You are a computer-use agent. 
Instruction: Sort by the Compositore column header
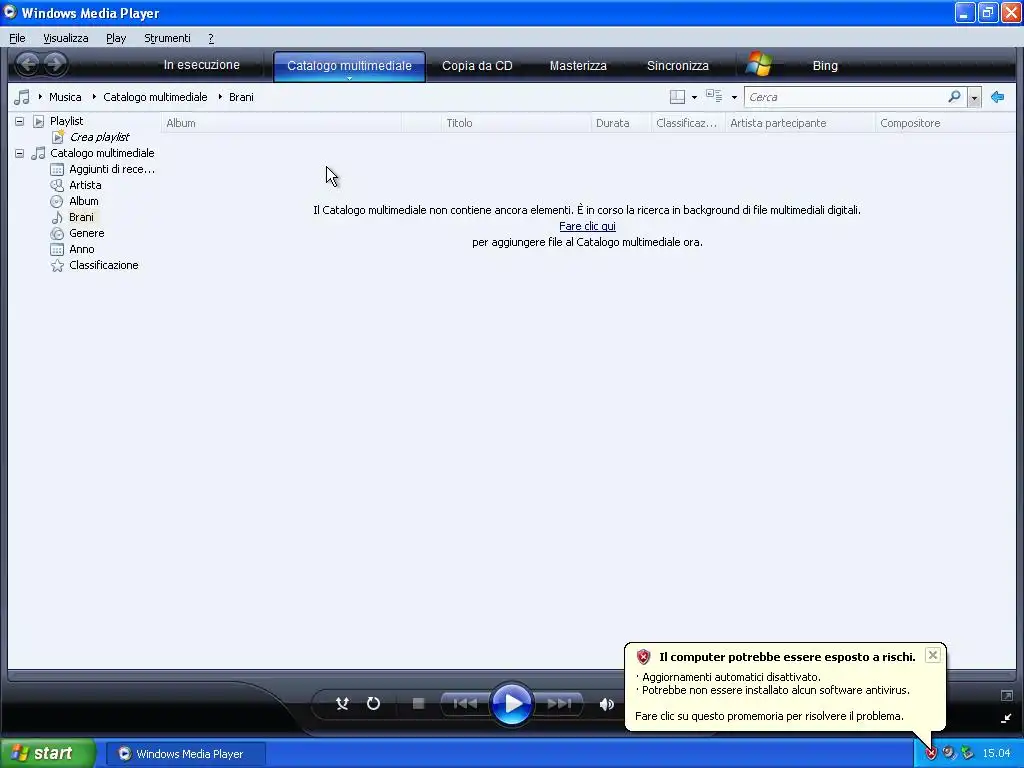coord(944,123)
